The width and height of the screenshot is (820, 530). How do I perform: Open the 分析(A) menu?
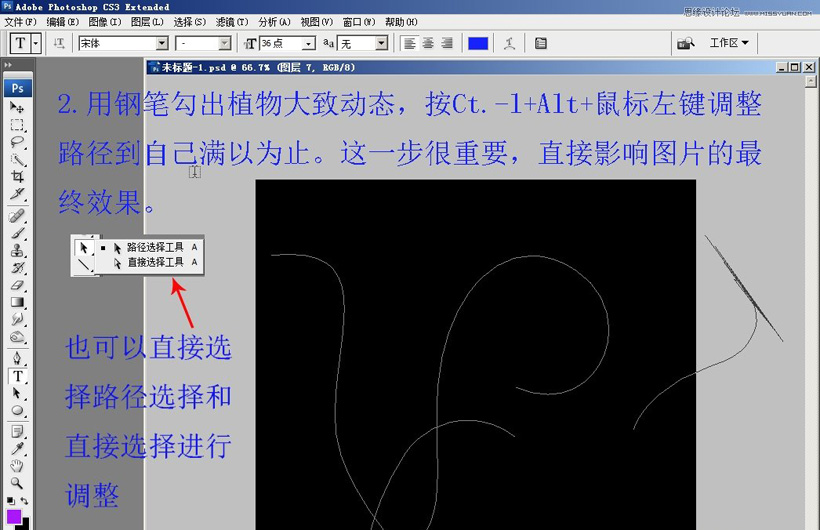pyautogui.click(x=274, y=22)
